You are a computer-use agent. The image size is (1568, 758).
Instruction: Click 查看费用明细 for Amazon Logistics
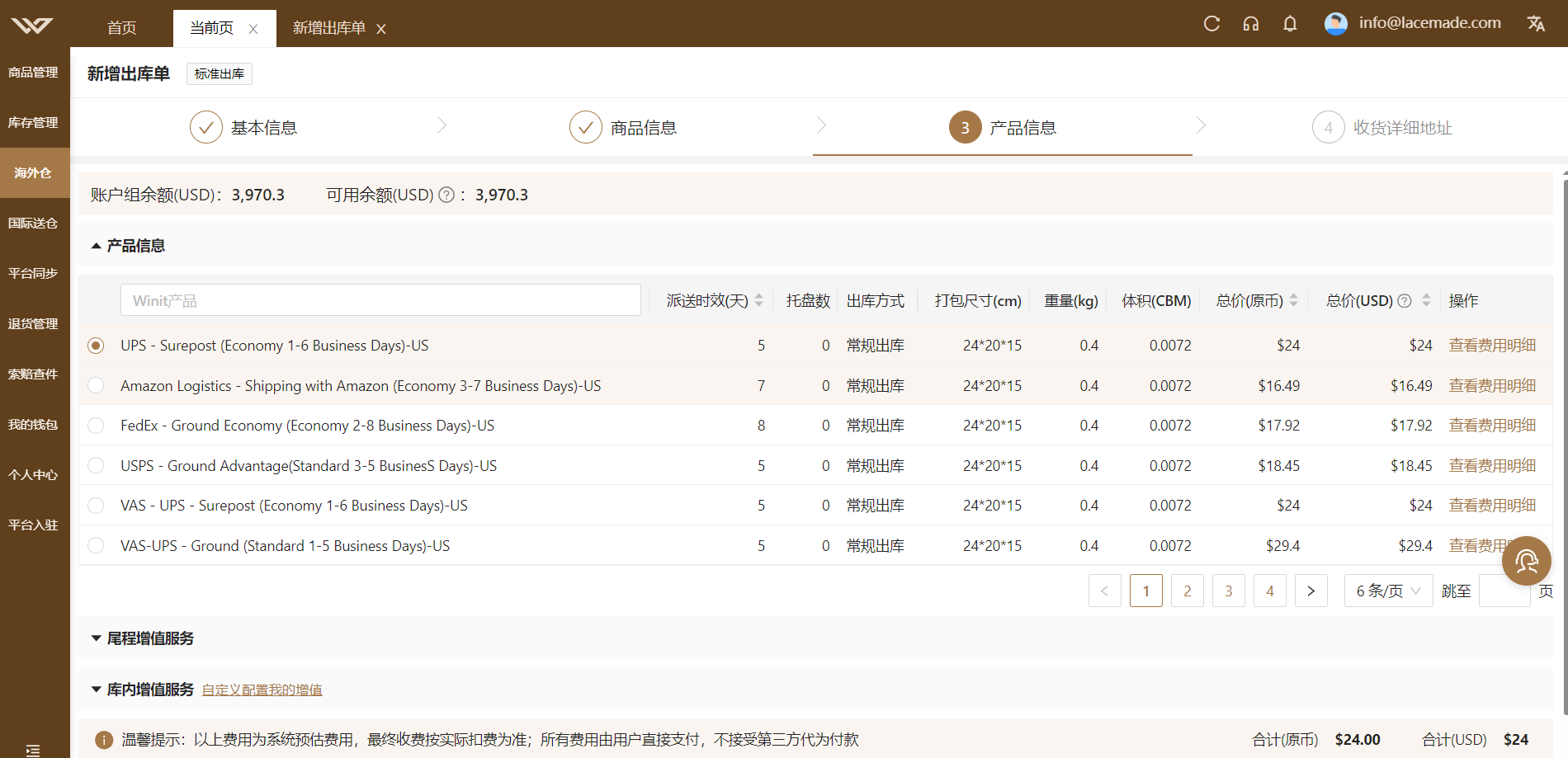pyautogui.click(x=1492, y=385)
